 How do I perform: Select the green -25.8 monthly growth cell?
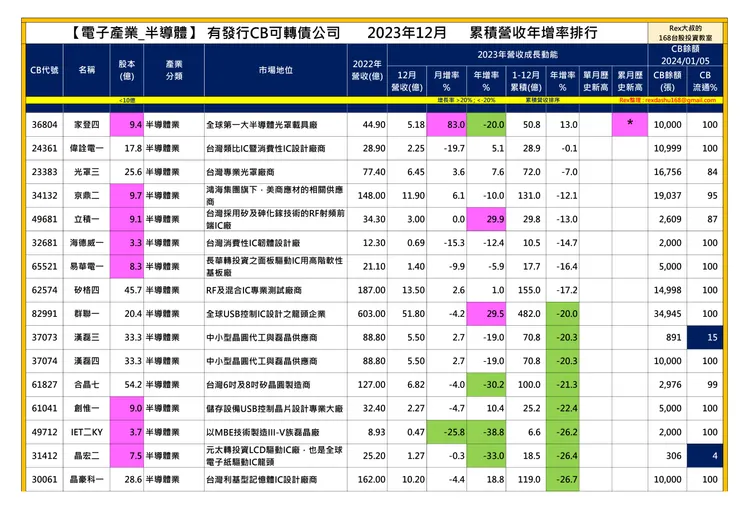pyautogui.click(x=446, y=432)
